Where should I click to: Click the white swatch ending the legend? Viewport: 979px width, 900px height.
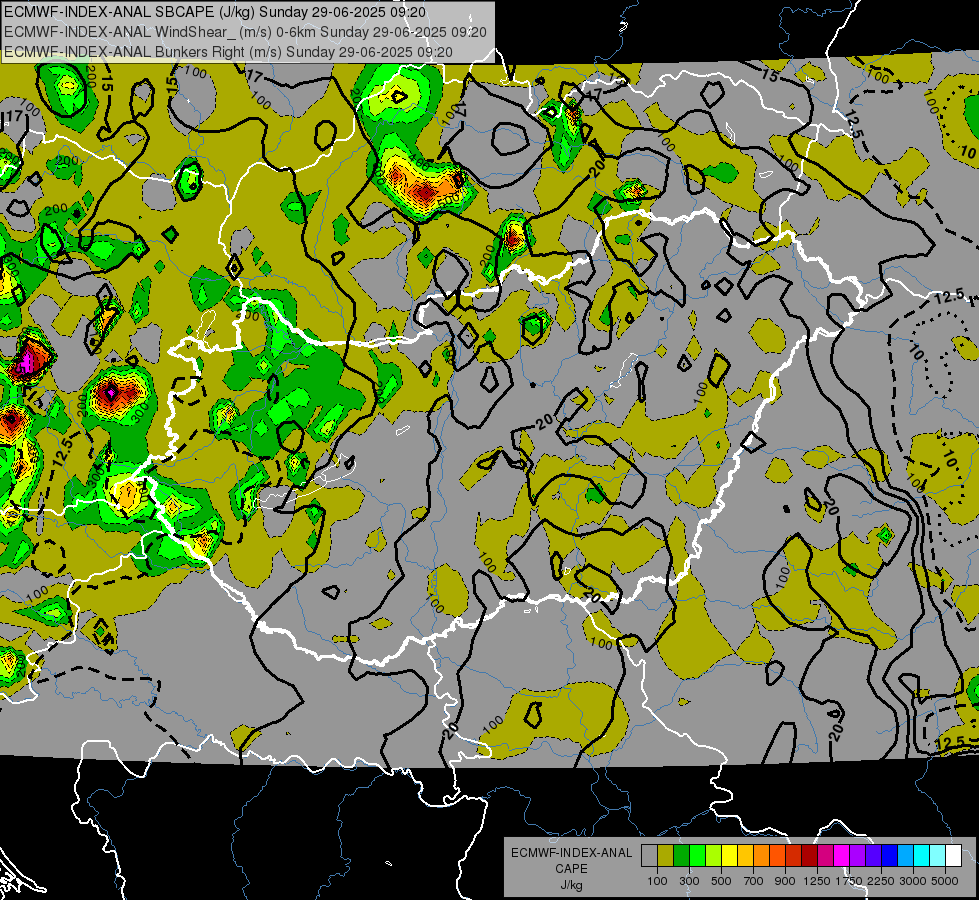[954, 855]
